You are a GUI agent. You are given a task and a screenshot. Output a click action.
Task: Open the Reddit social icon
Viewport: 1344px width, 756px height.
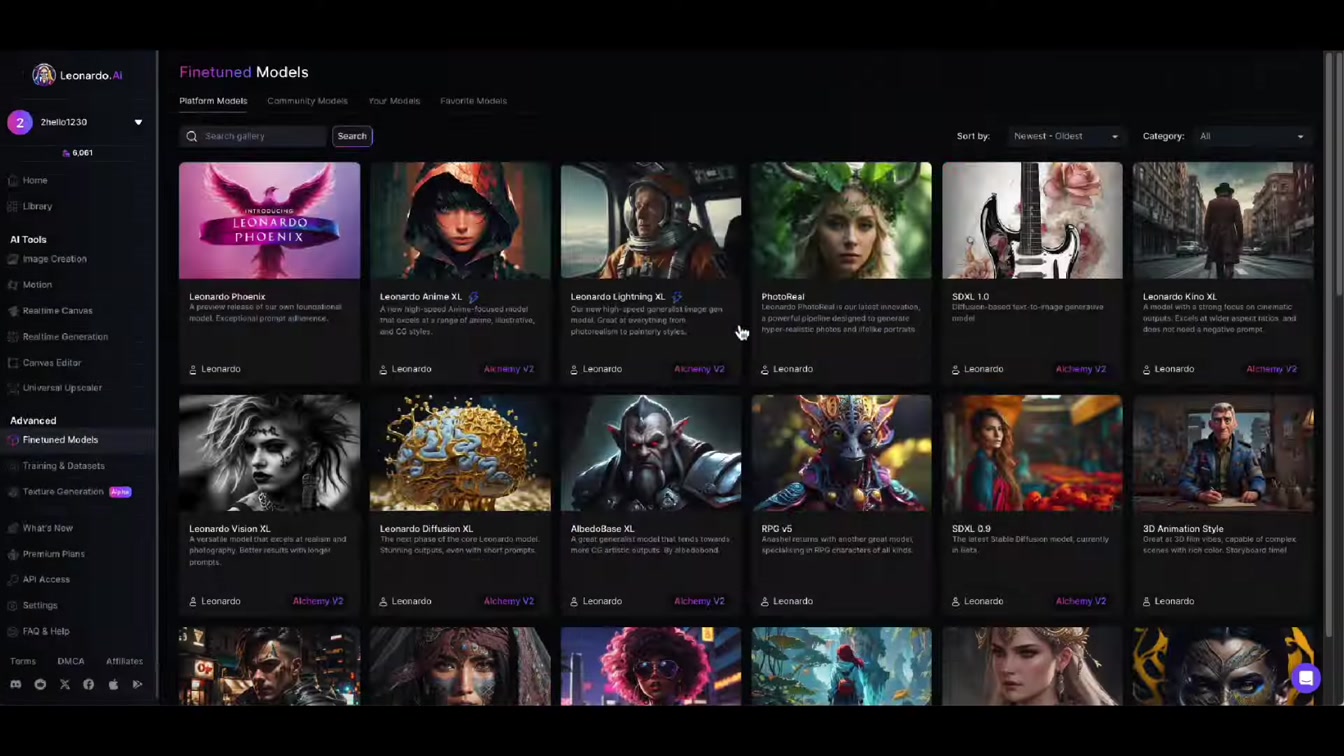pyautogui.click(x=40, y=685)
